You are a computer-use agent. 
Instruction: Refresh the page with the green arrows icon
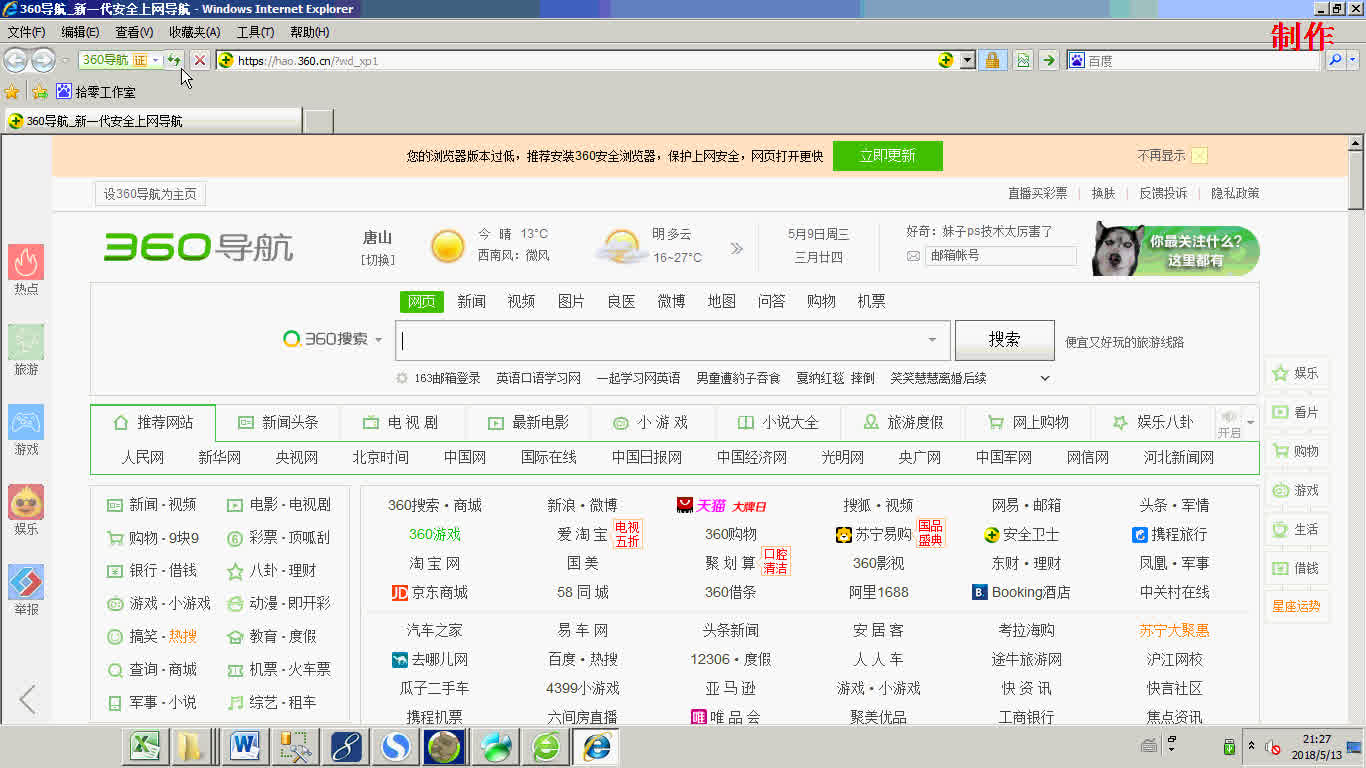174,60
